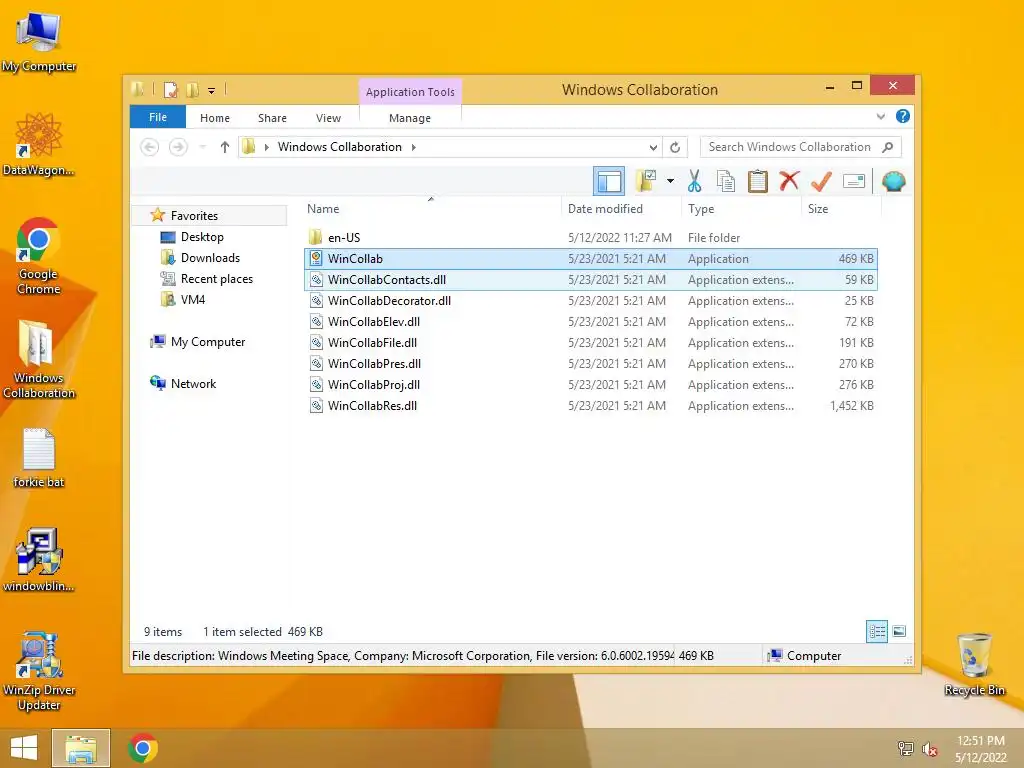Expand the folder options dropdown arrow
Screen dimensions: 1024x768
tap(670, 181)
